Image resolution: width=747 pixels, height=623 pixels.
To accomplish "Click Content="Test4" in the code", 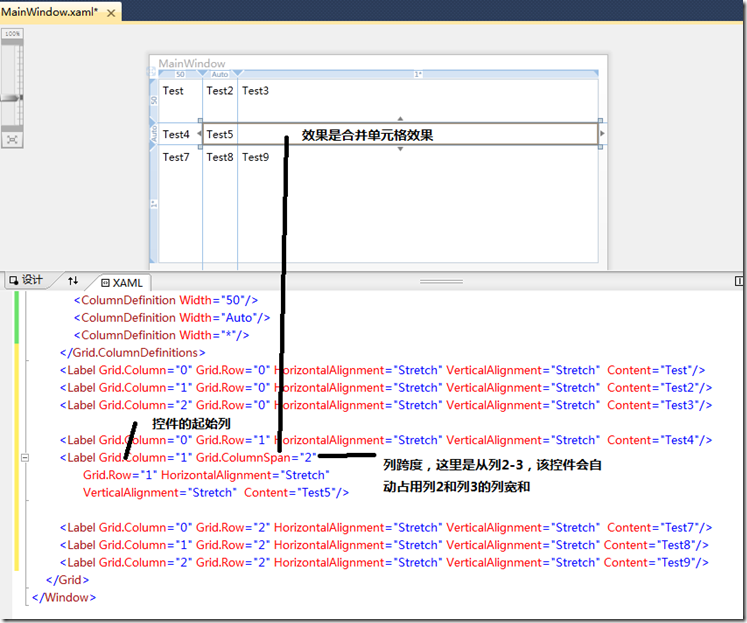I will coord(655,440).
